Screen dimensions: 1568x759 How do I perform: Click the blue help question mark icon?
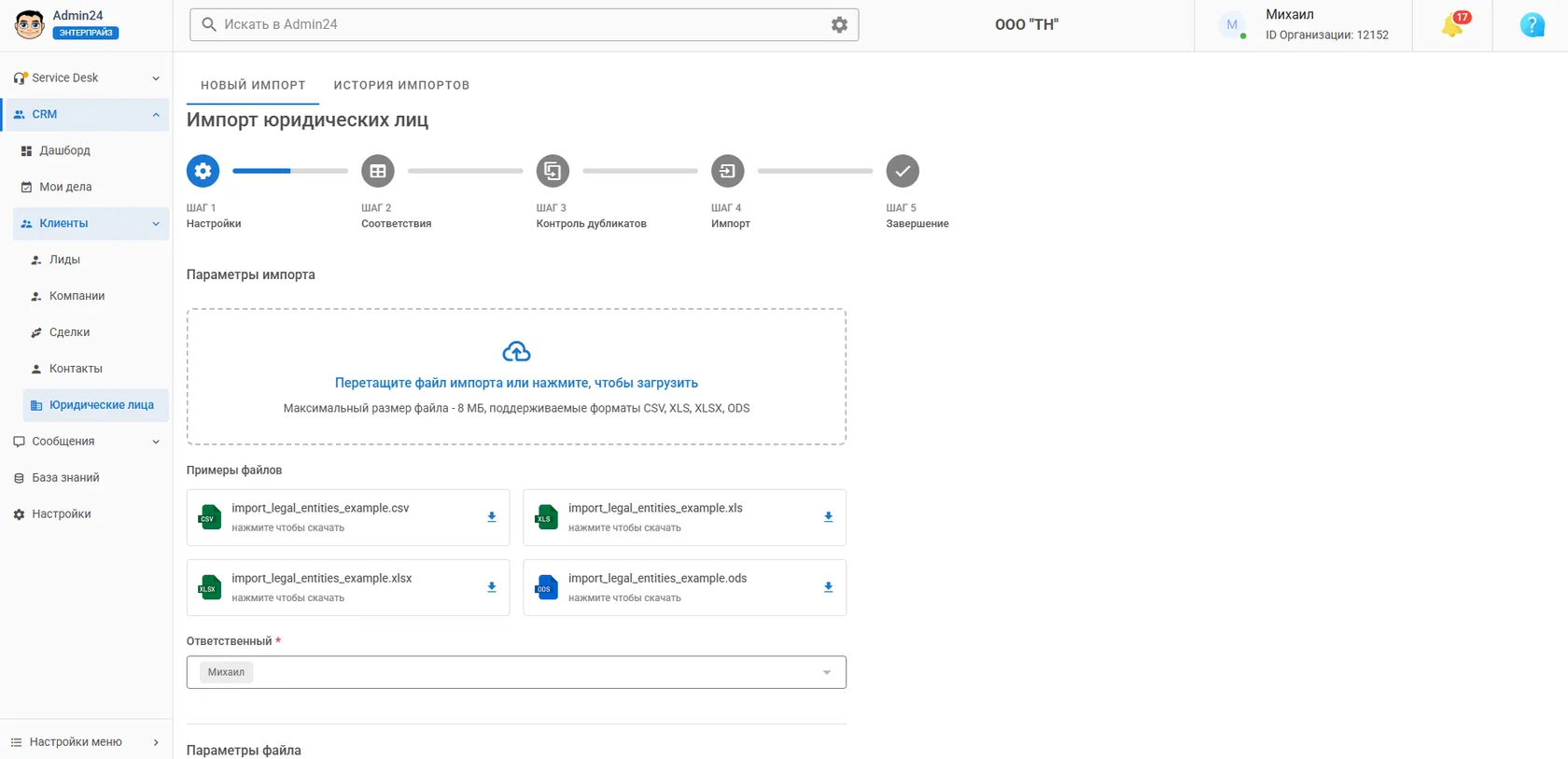[1532, 25]
